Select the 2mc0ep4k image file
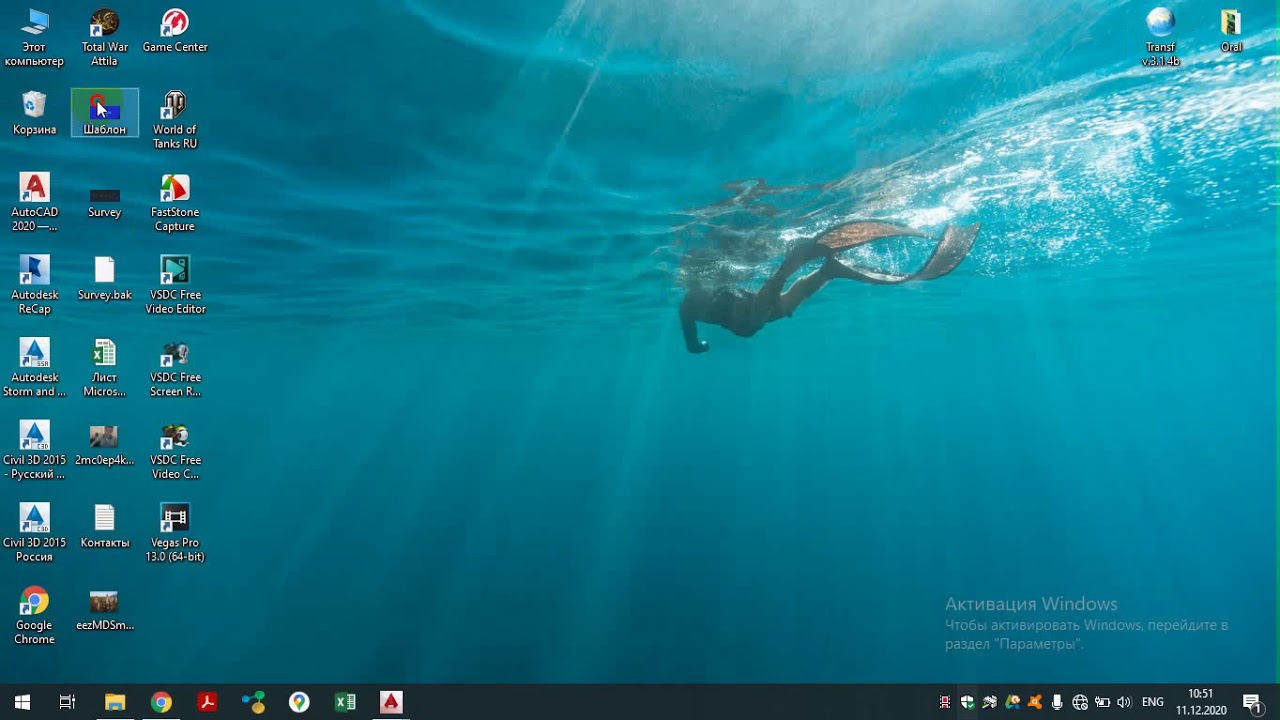Viewport: 1280px width, 720px height. (x=104, y=444)
